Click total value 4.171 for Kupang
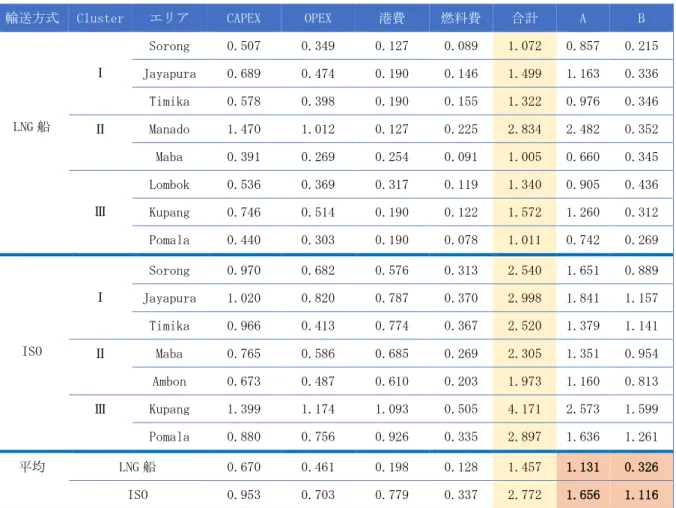Screen dimensions: 676x508 524,409
